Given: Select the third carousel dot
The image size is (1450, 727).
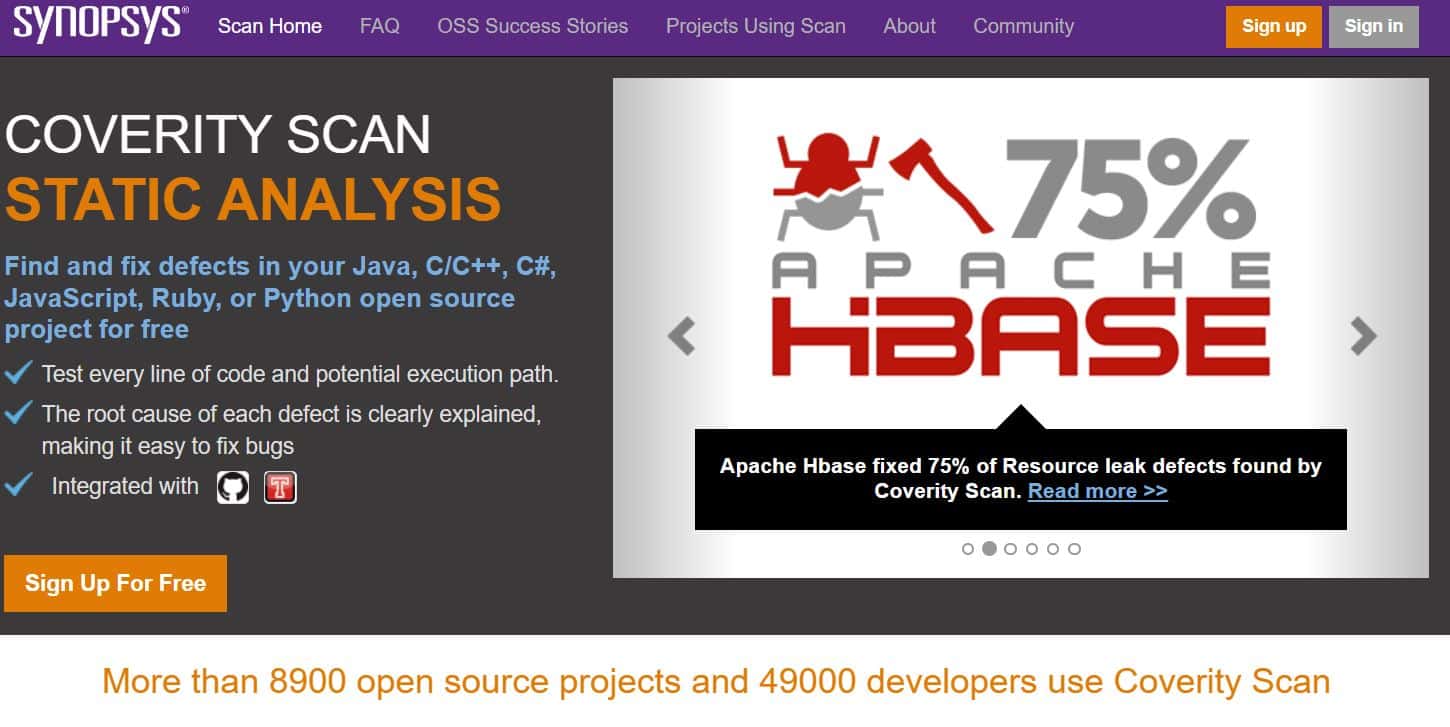Looking at the screenshot, I should coord(1010,549).
